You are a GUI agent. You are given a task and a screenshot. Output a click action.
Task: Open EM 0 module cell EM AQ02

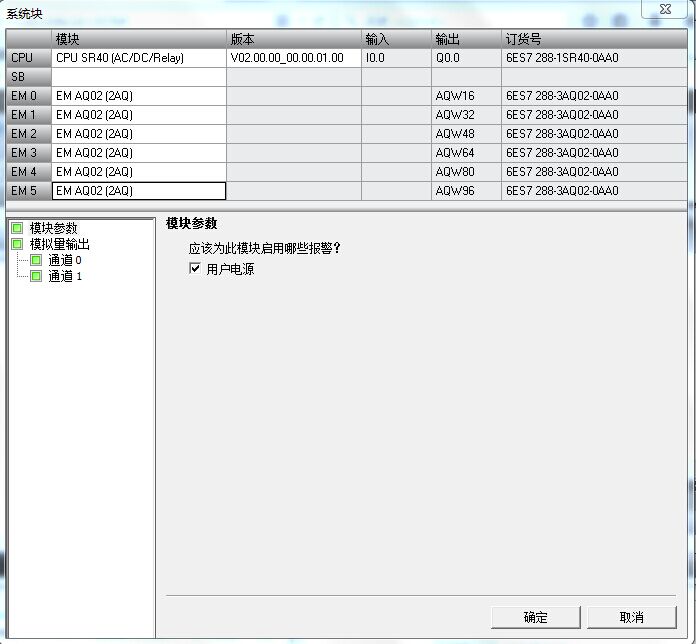click(x=139, y=96)
